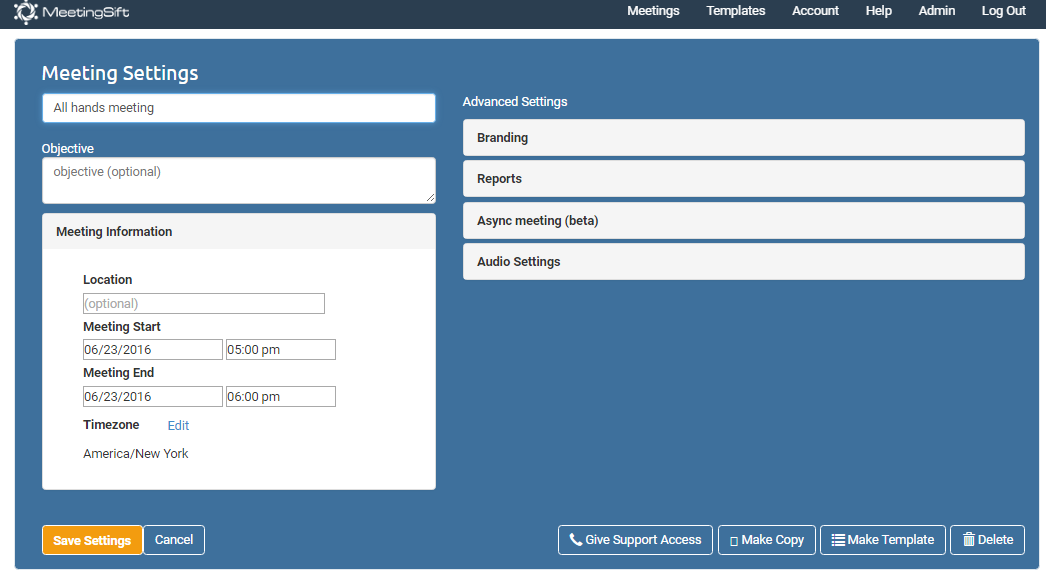Click the Cancel button

point(174,540)
